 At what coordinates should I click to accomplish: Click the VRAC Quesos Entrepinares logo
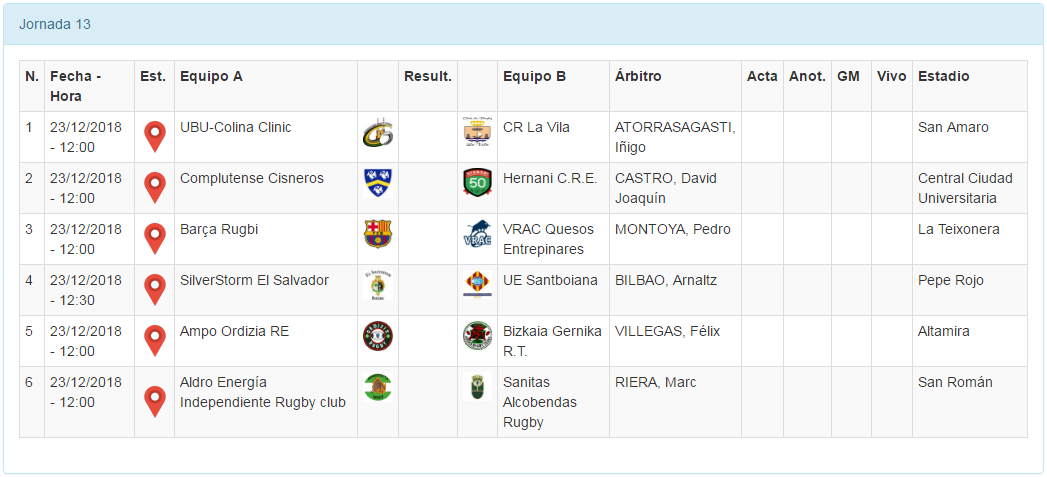tap(477, 234)
